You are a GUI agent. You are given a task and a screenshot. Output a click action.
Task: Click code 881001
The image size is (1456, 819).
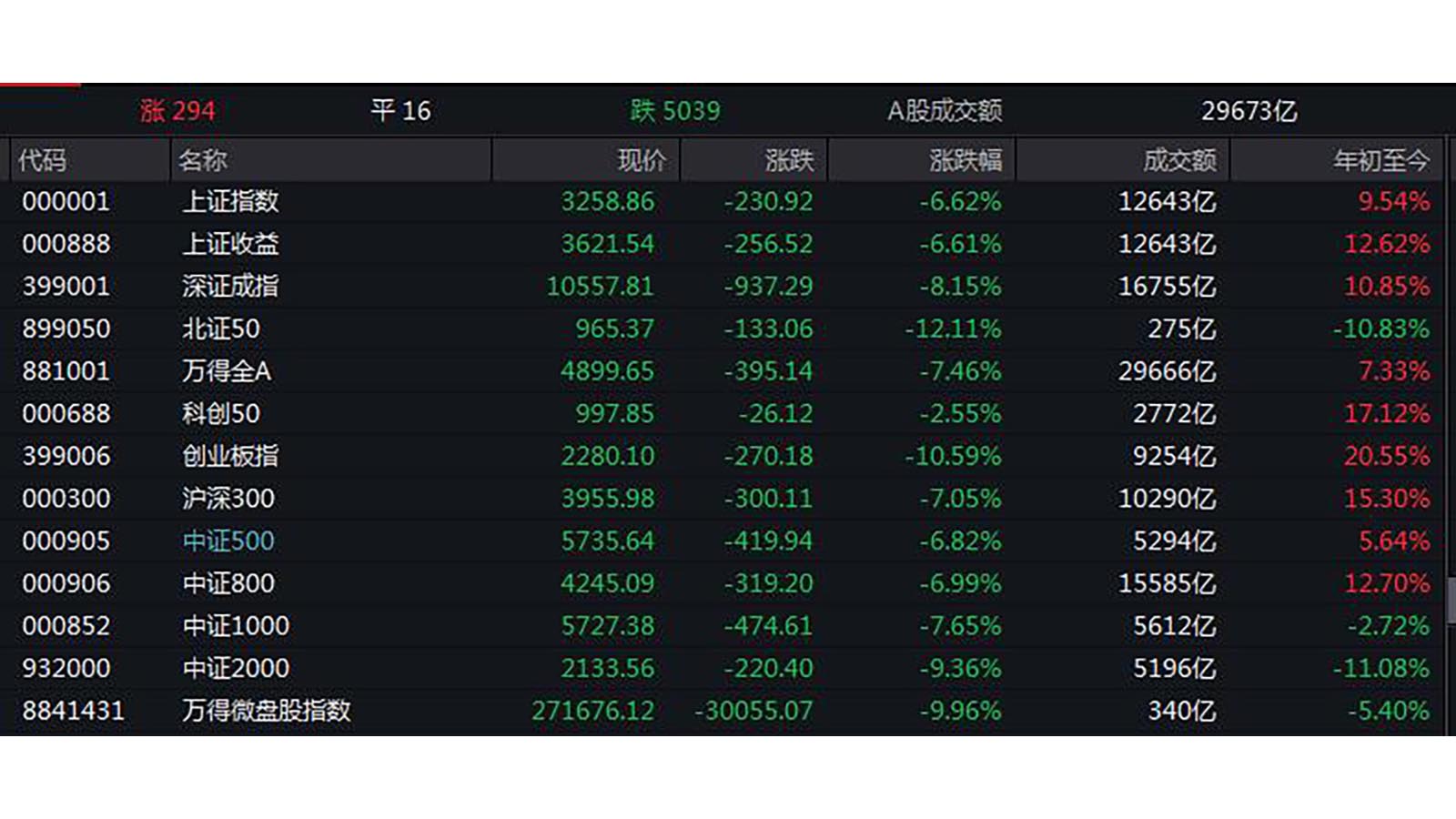[x=66, y=371]
